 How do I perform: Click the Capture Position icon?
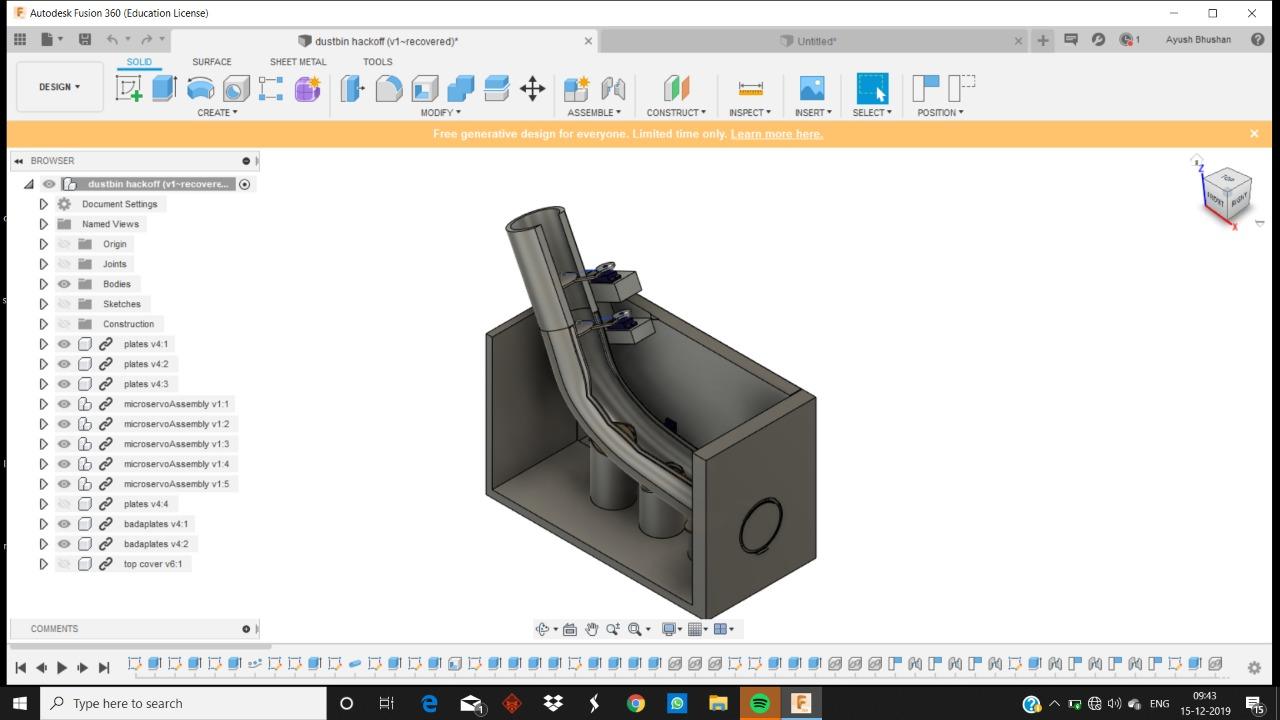[x=926, y=88]
